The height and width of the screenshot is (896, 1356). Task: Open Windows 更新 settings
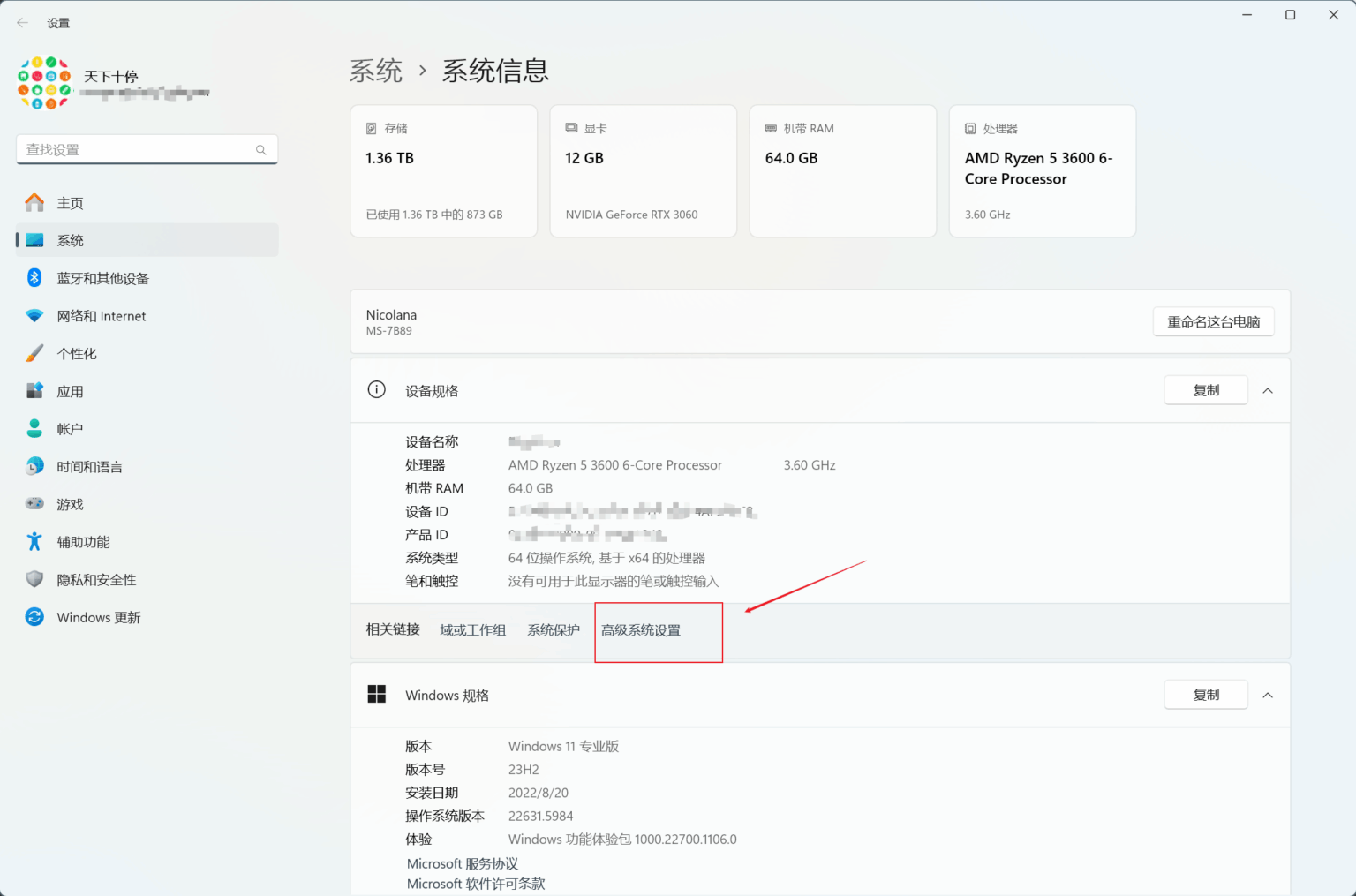pos(98,617)
